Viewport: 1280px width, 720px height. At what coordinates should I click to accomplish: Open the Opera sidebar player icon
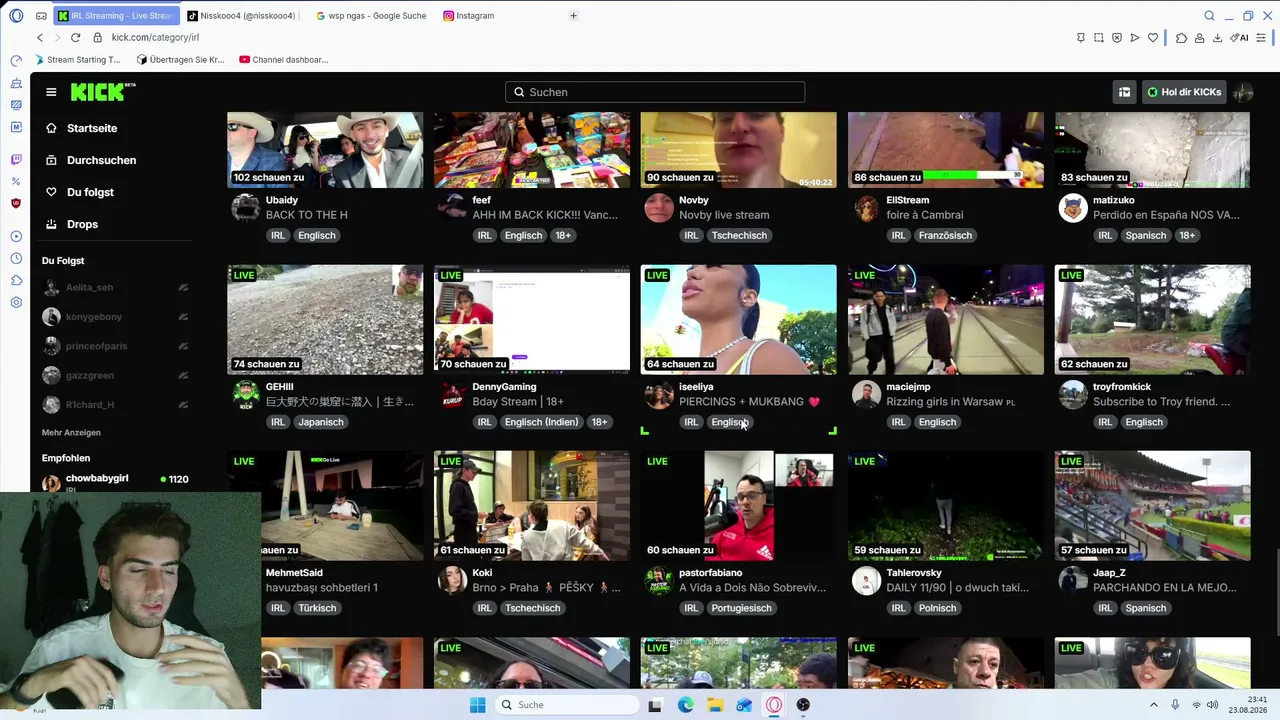point(16,237)
